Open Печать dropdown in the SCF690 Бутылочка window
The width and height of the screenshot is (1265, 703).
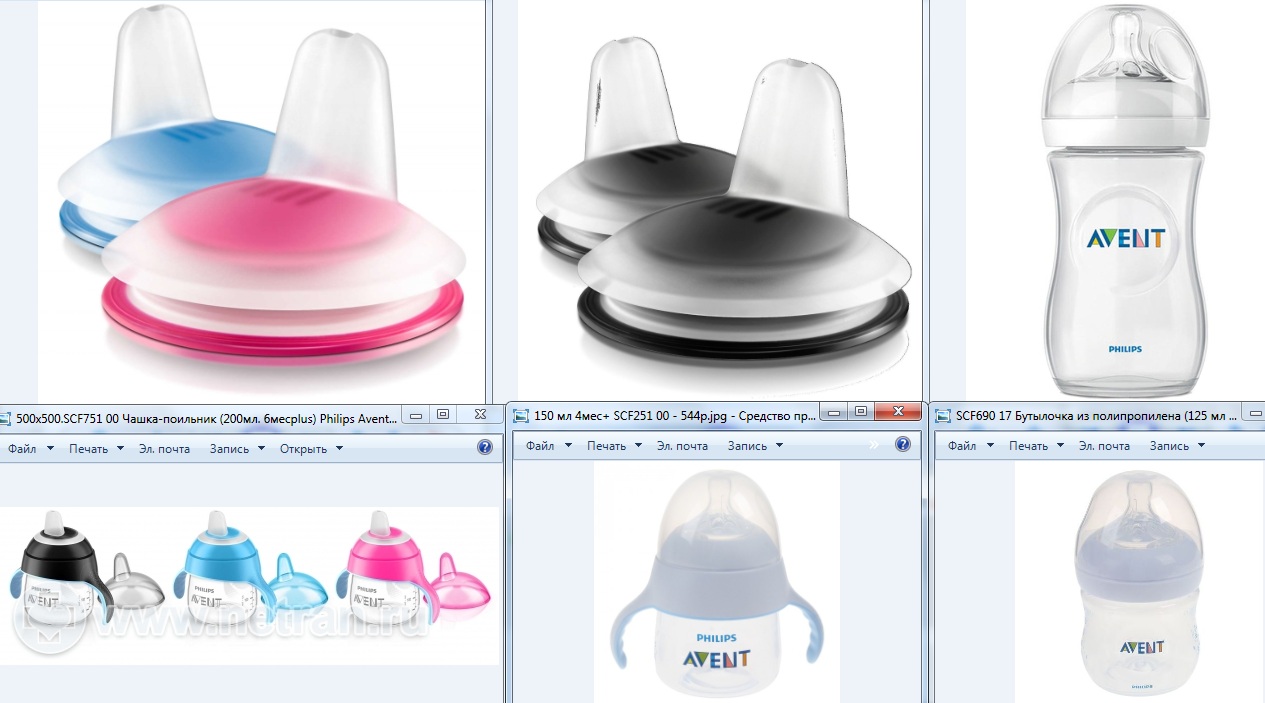(x=1036, y=446)
